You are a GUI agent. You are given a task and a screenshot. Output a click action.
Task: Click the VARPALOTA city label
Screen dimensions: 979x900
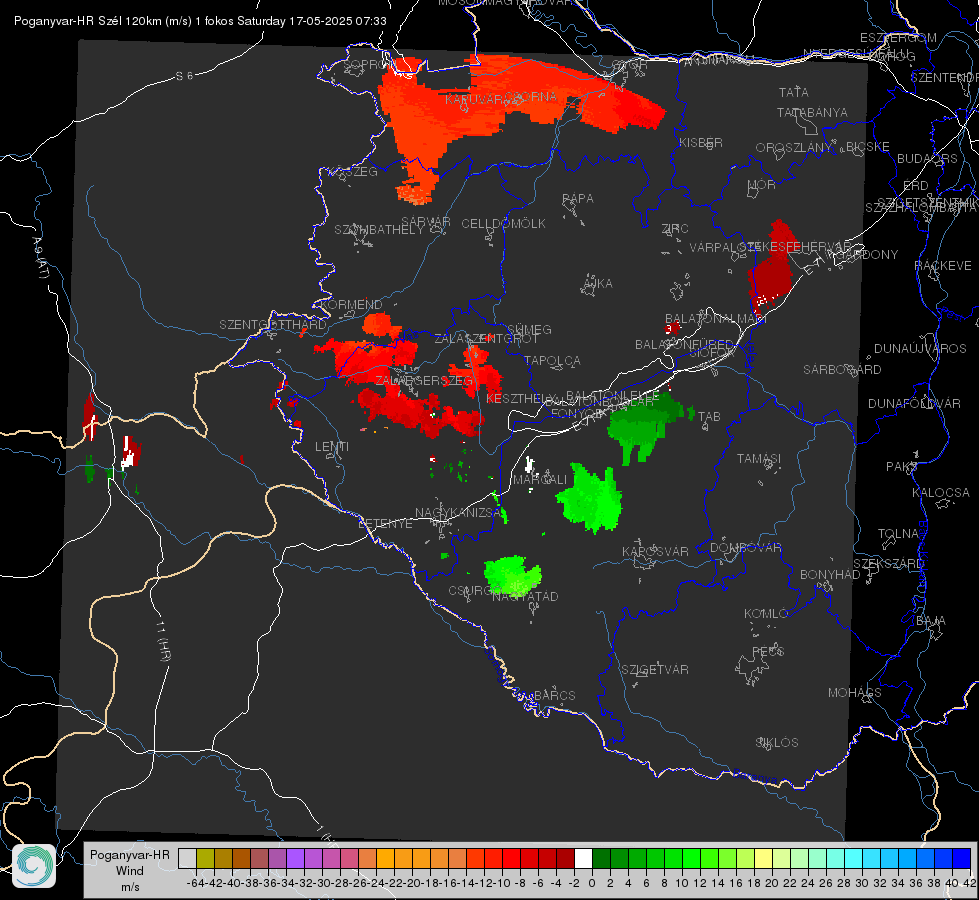pyautogui.click(x=723, y=247)
